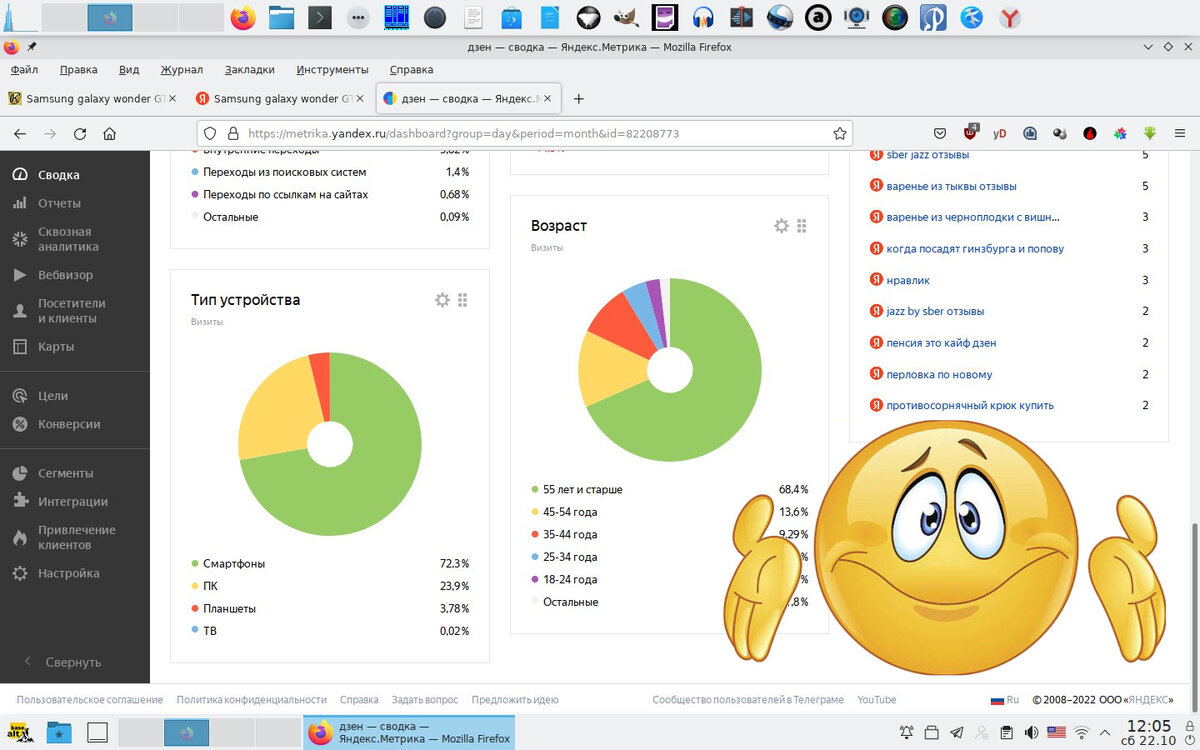Open Предложить идею footer link
Screen dimensions: 1200x750
point(515,700)
